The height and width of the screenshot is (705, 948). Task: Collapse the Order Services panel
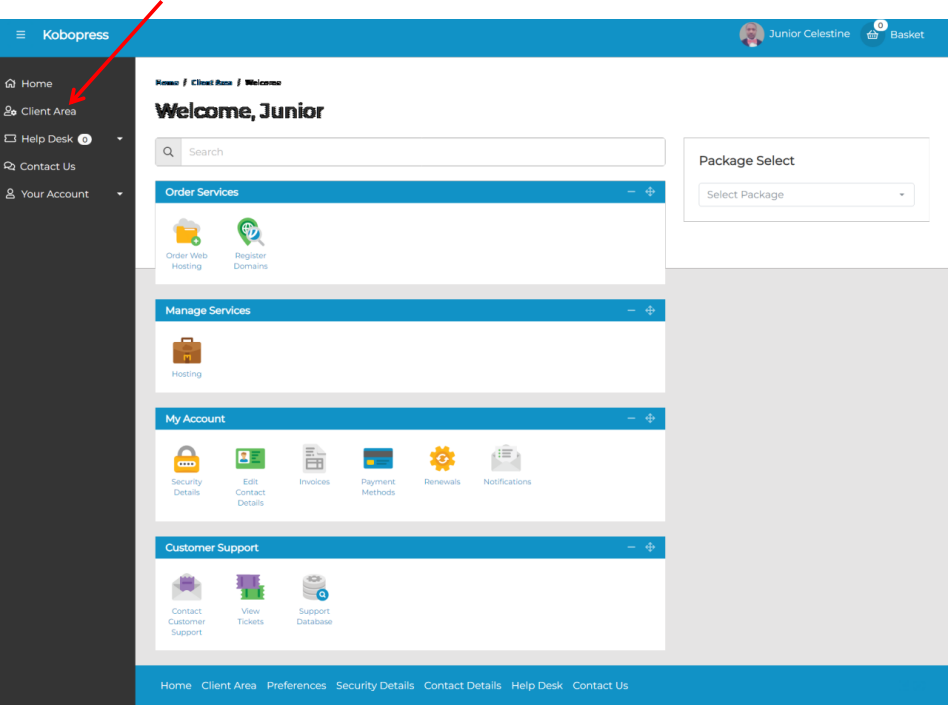coord(631,192)
